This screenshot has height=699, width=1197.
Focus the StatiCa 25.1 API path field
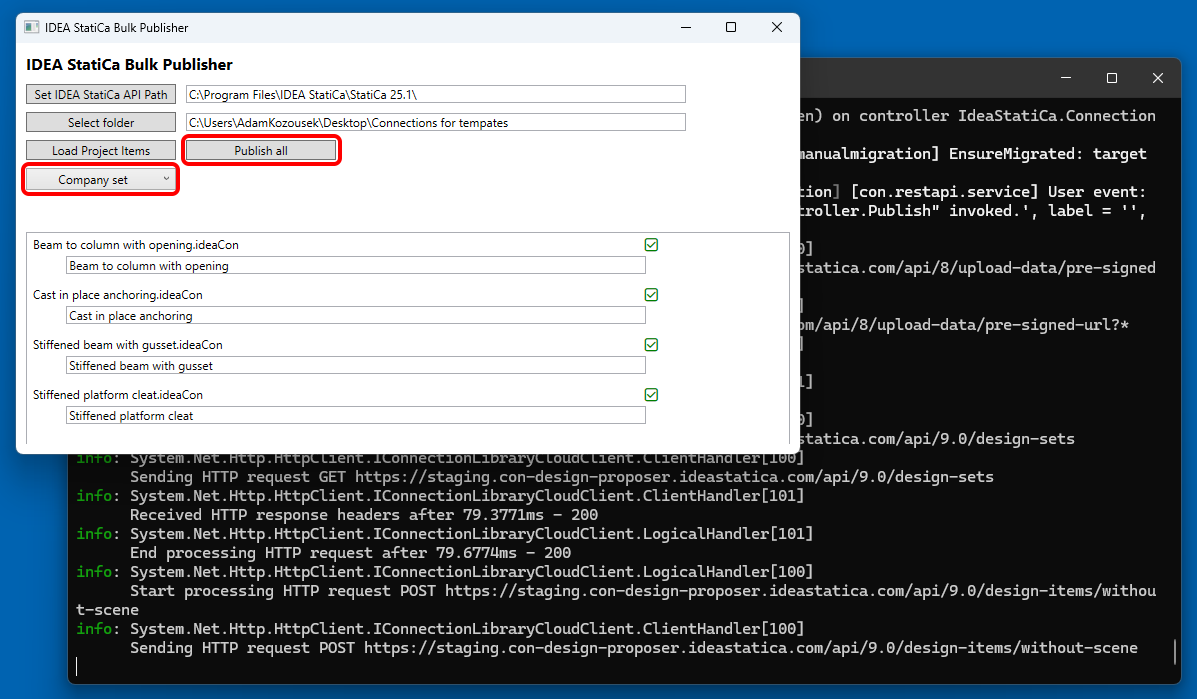click(436, 95)
